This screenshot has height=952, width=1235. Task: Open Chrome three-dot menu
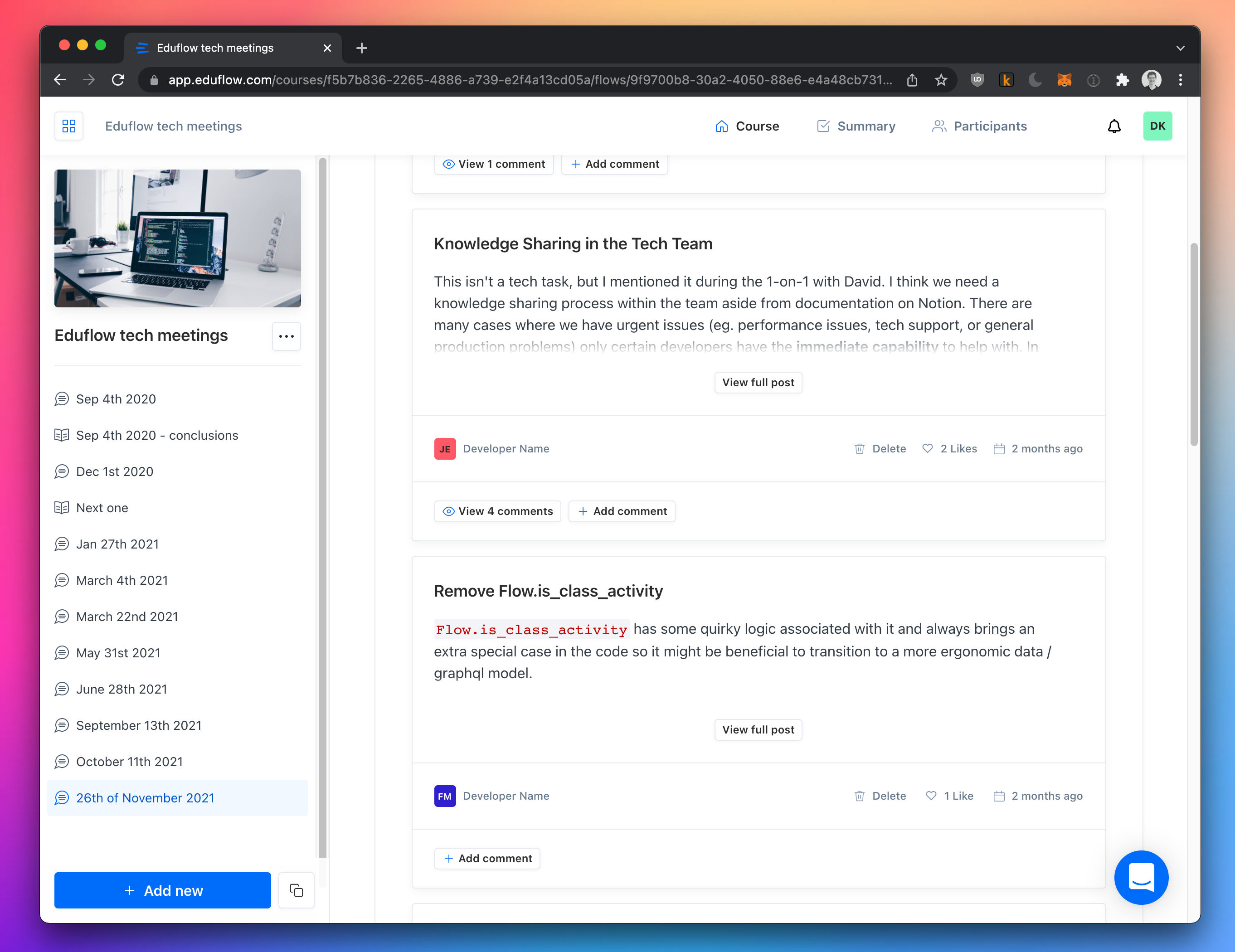1180,80
